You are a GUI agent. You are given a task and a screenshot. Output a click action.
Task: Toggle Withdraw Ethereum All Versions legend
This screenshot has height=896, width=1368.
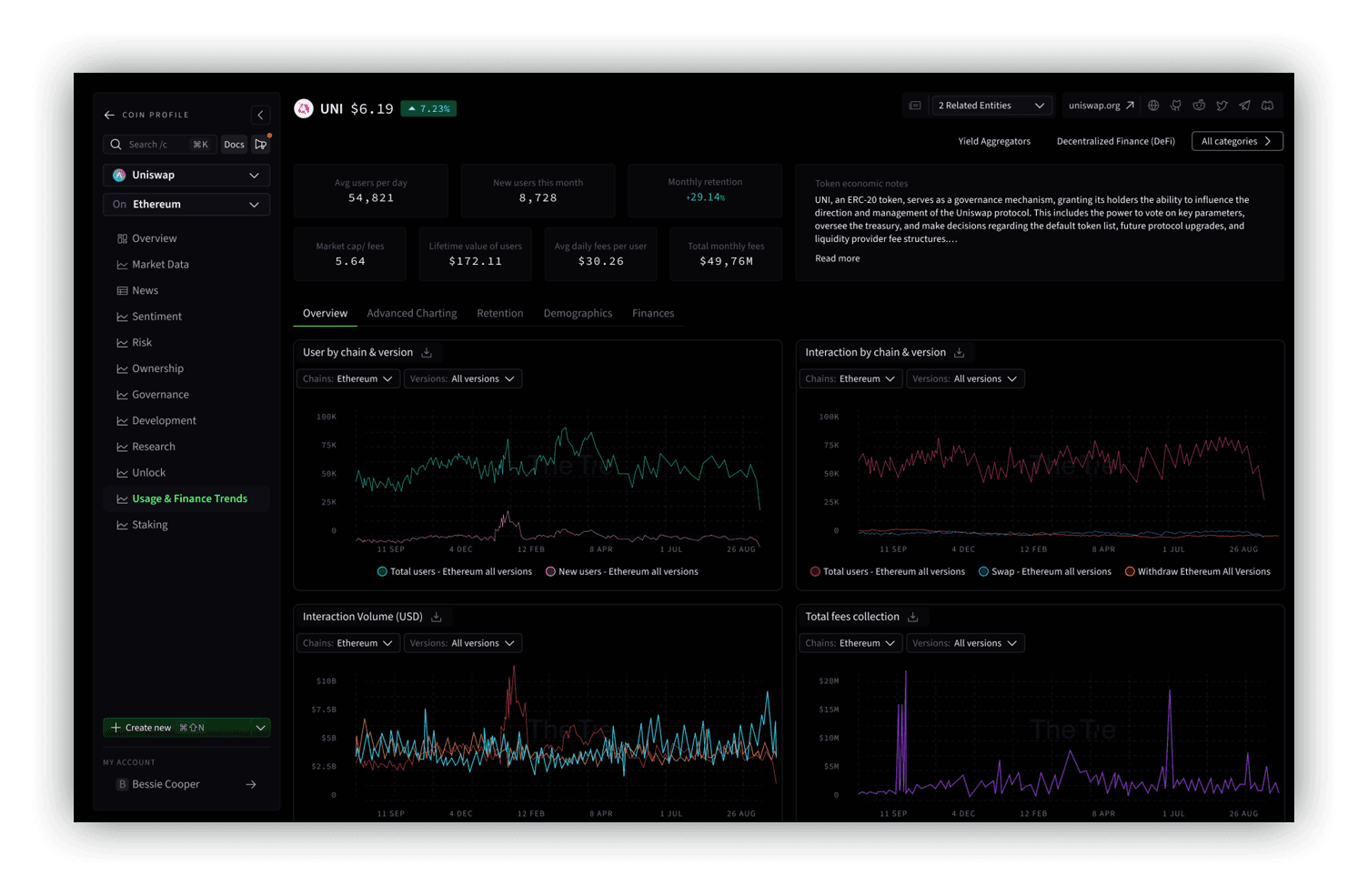[x=1198, y=572]
